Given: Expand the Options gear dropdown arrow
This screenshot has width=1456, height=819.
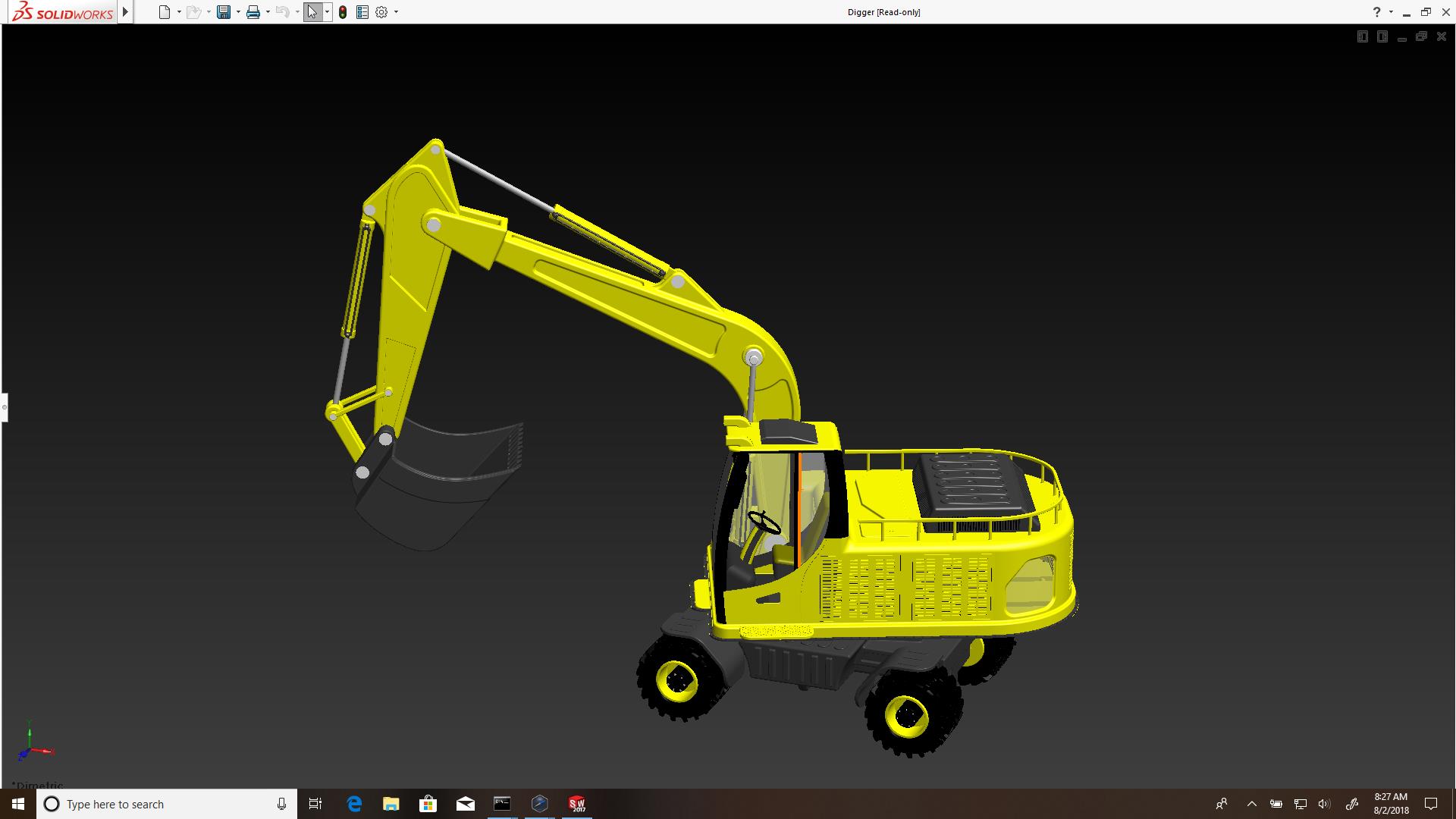Looking at the screenshot, I should [x=396, y=12].
